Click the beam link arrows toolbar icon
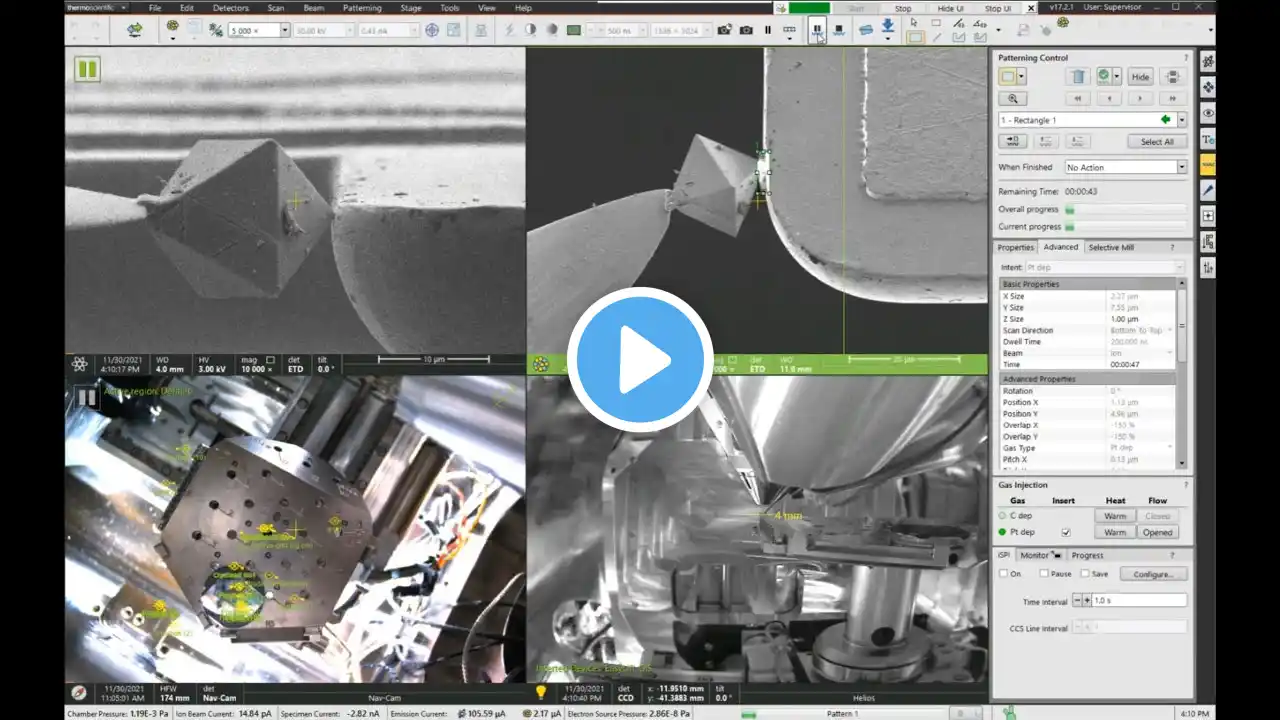 pos(134,30)
